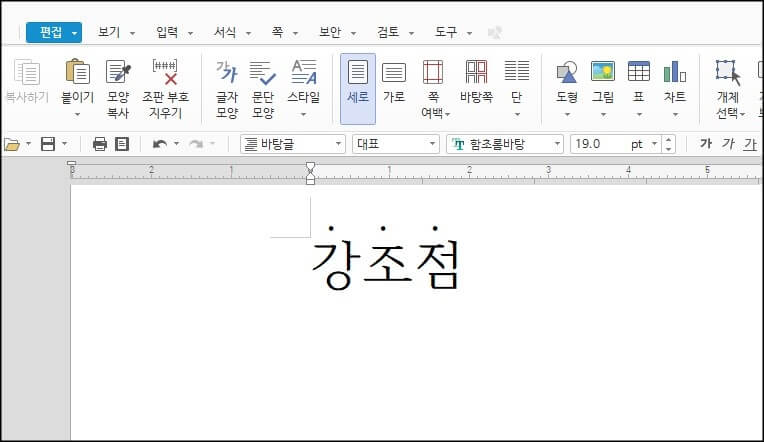This screenshot has height=442, width=764.
Task: Increase font size with up stepper
Action: (668, 139)
